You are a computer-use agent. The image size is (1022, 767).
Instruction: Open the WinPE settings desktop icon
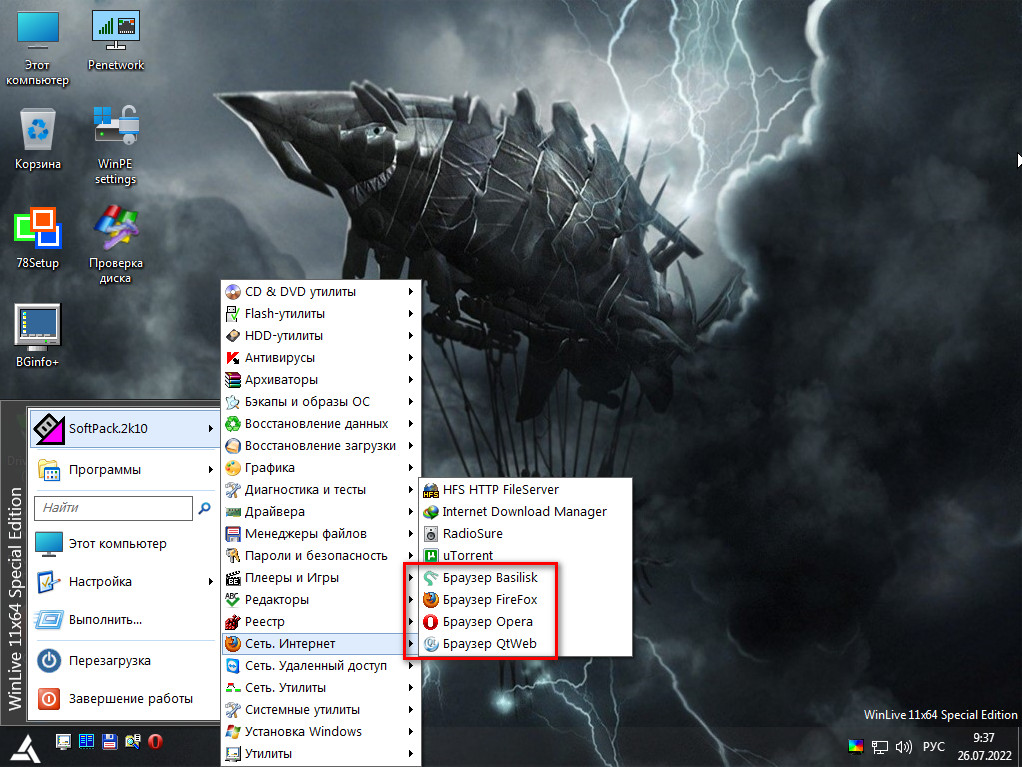point(115,146)
